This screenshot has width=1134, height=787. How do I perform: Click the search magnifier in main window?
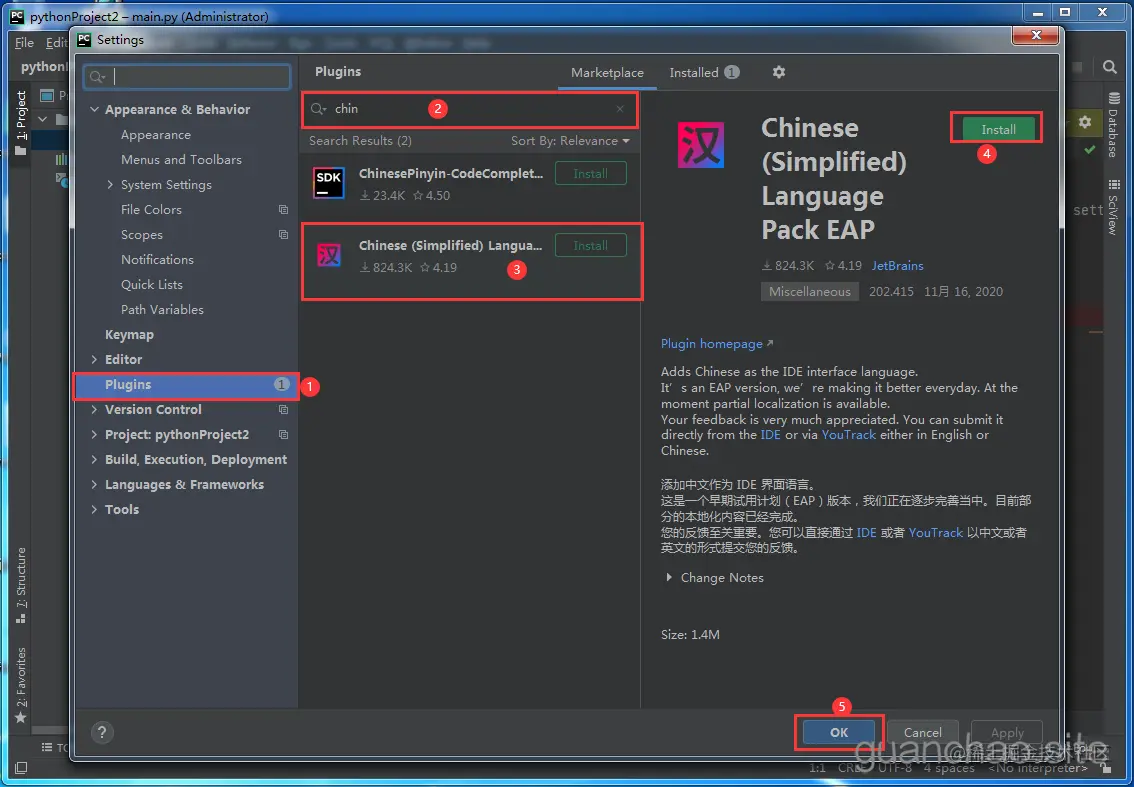coord(1109,67)
